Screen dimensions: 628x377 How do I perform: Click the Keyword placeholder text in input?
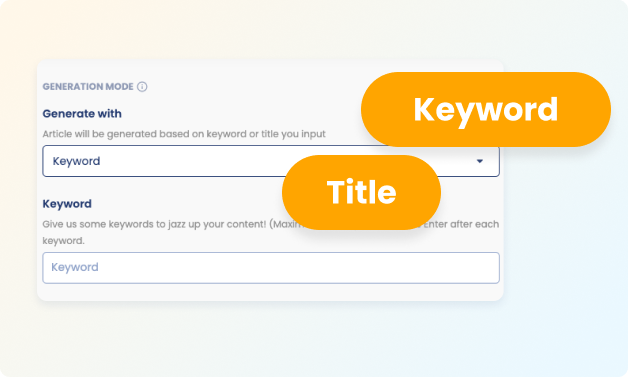coord(75,267)
